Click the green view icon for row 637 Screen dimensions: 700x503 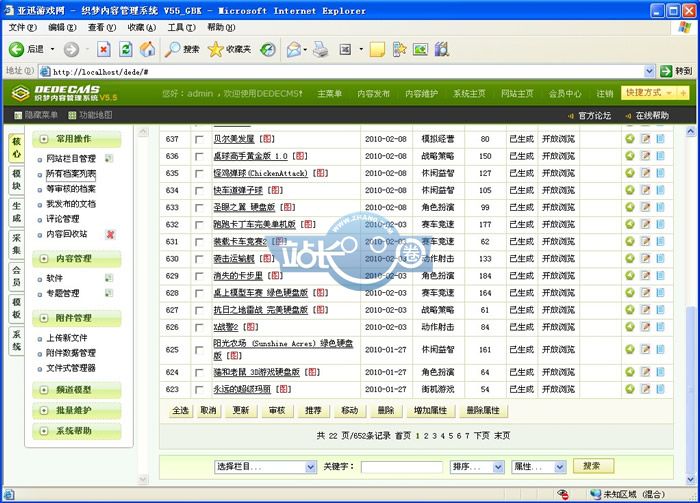tap(630, 139)
